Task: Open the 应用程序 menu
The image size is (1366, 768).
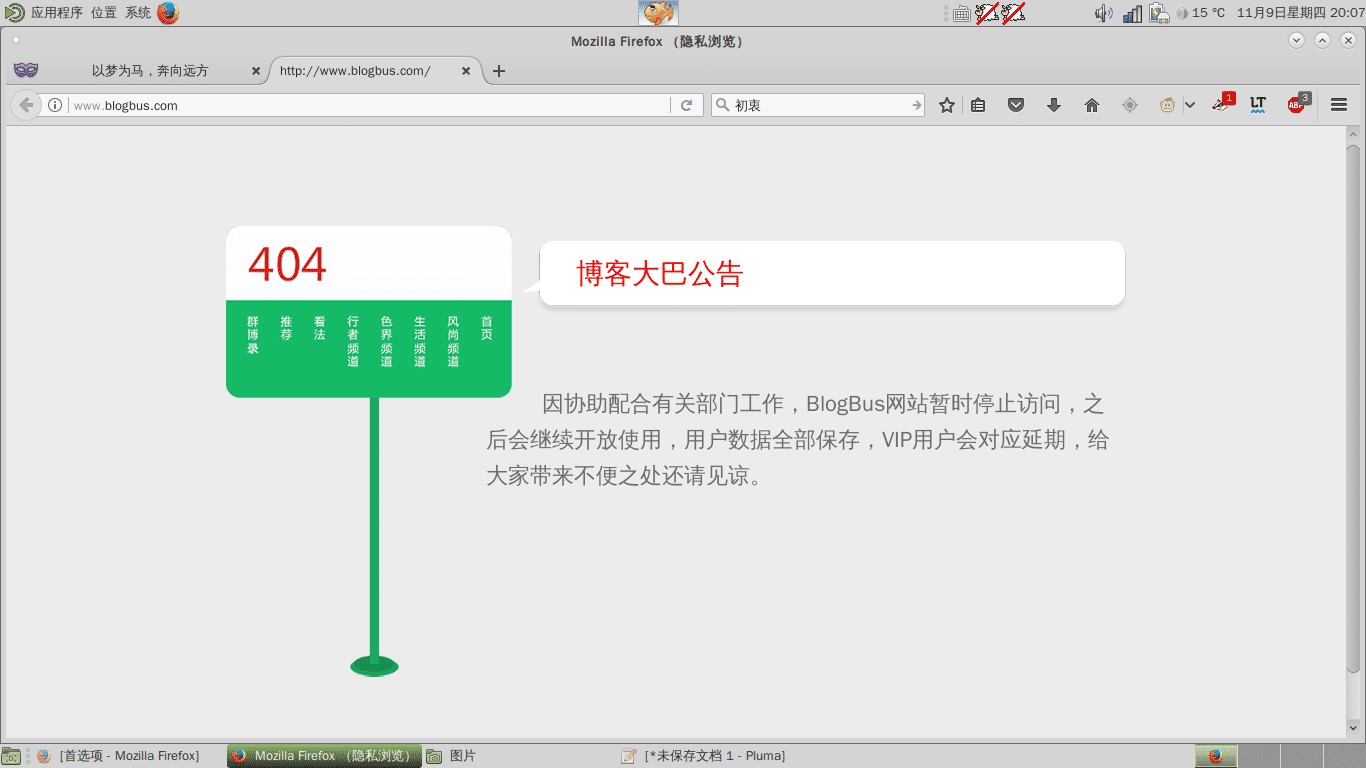Action: (x=57, y=13)
